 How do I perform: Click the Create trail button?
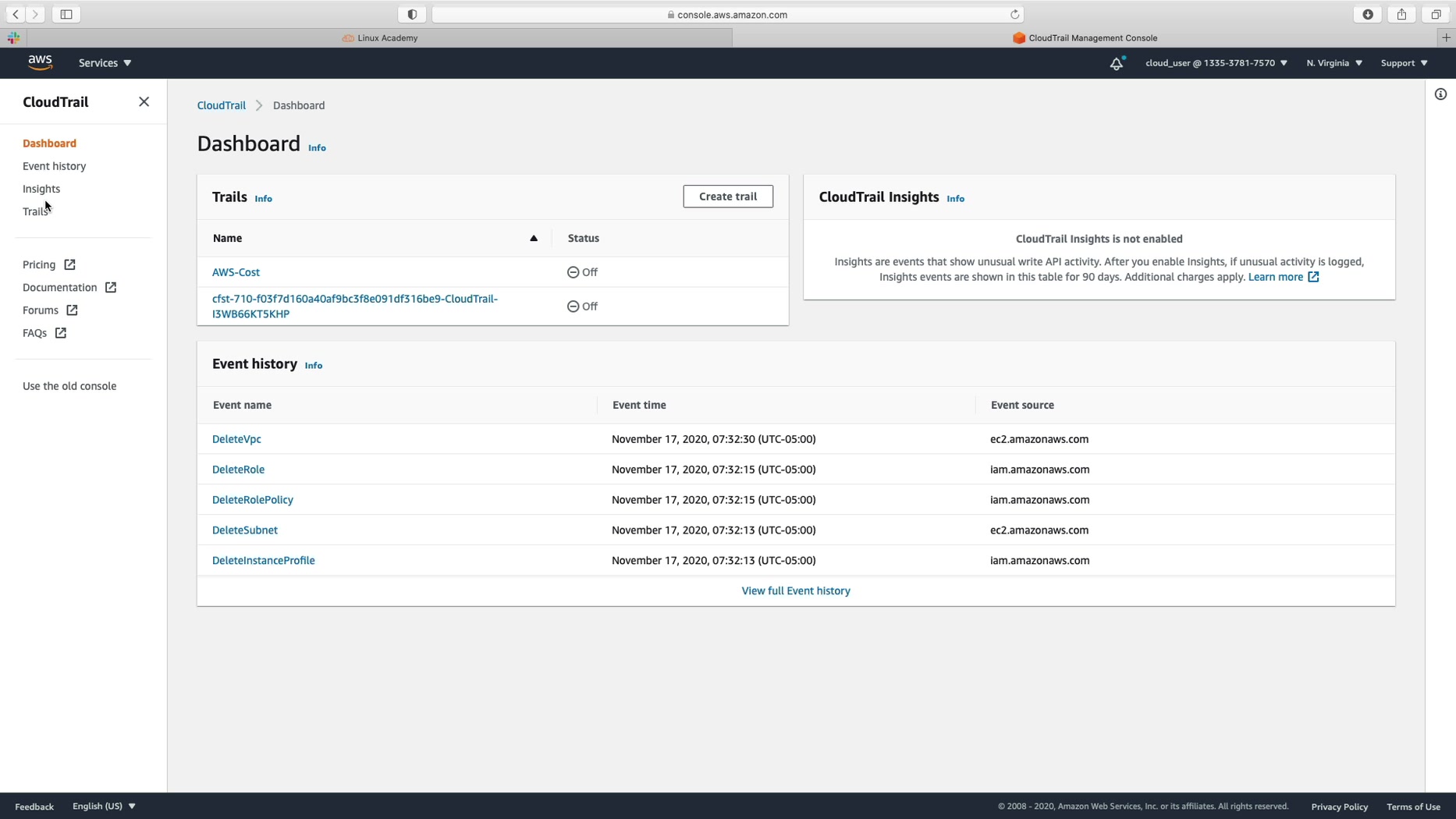coord(728,197)
